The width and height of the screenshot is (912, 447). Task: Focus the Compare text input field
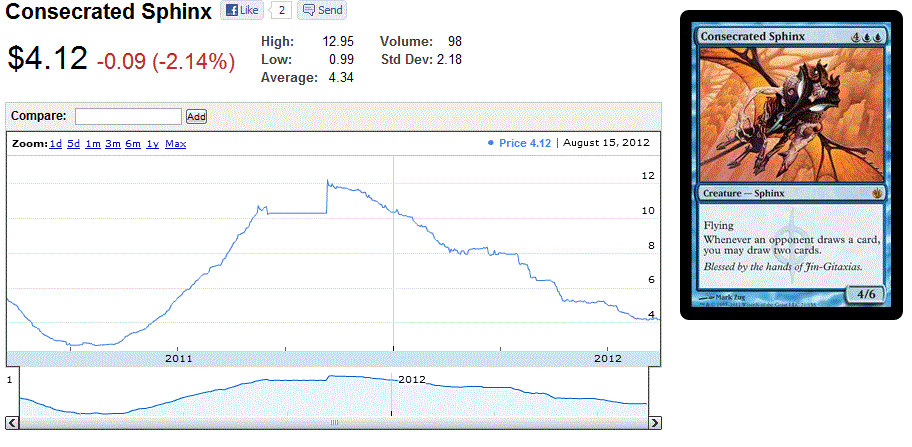[128, 117]
